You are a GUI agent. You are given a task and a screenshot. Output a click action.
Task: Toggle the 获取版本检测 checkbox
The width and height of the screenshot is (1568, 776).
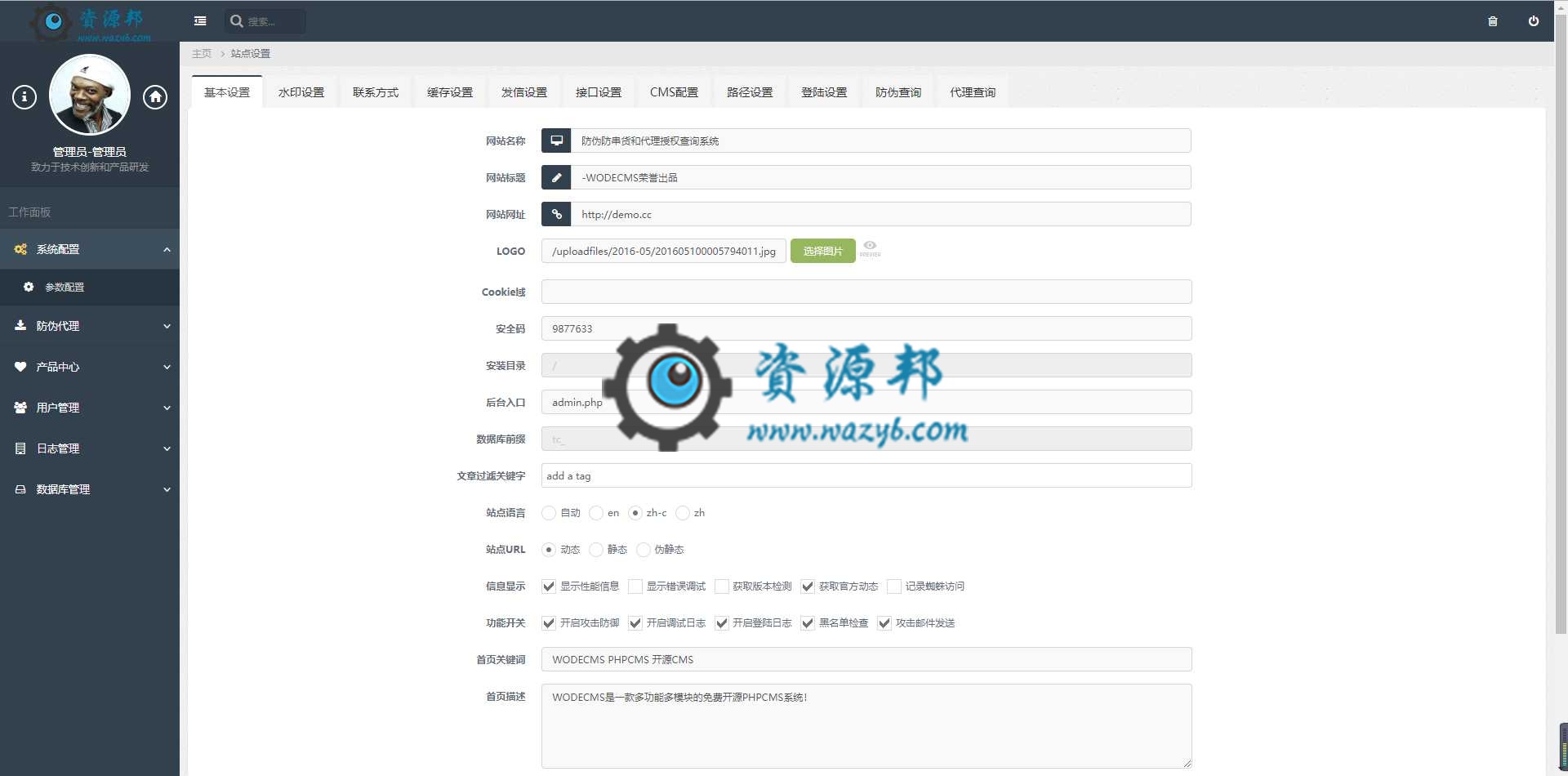[721, 586]
